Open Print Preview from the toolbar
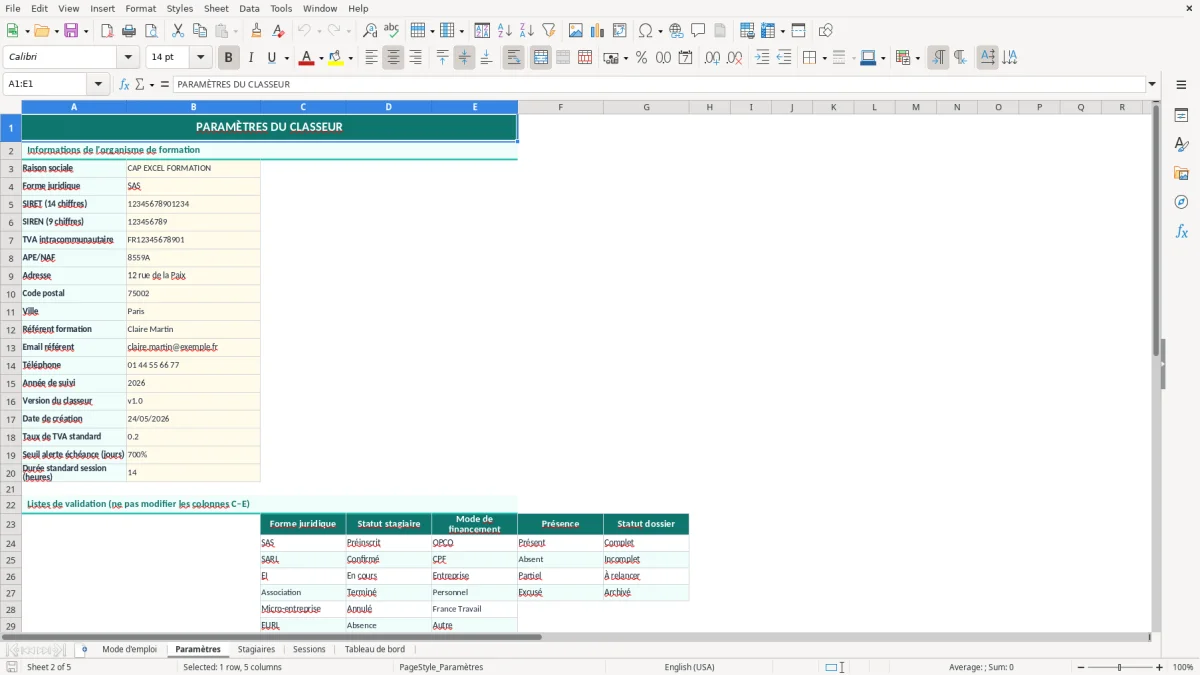Screen dimensions: 1200x675 [150, 30]
